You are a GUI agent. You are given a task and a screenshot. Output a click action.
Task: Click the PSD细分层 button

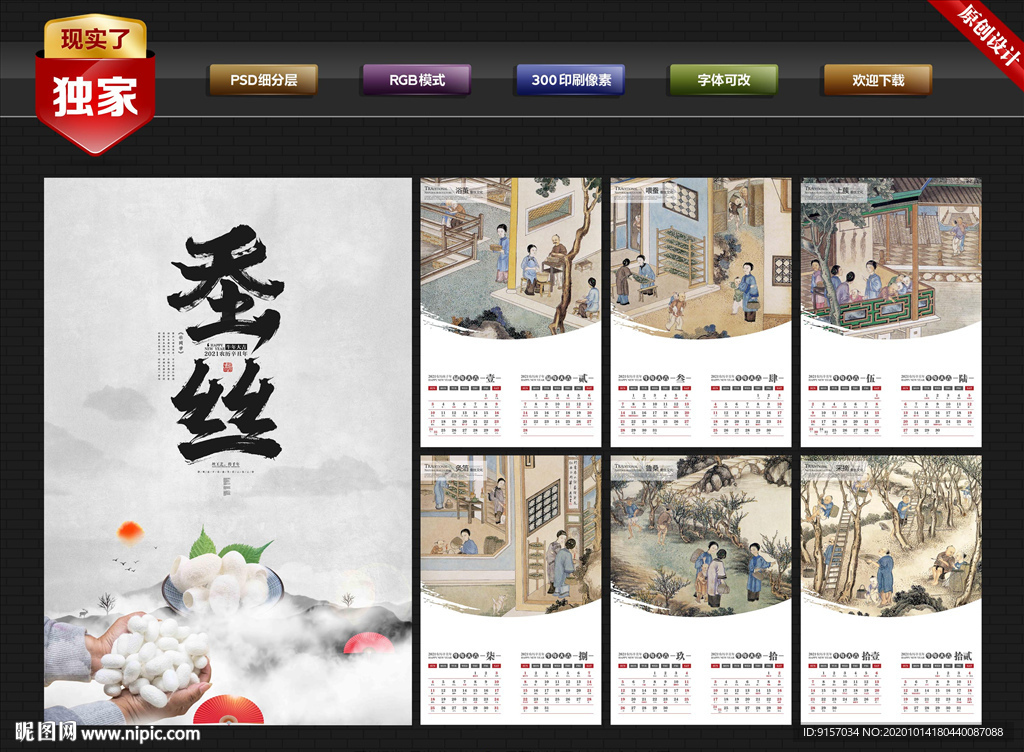click(263, 80)
